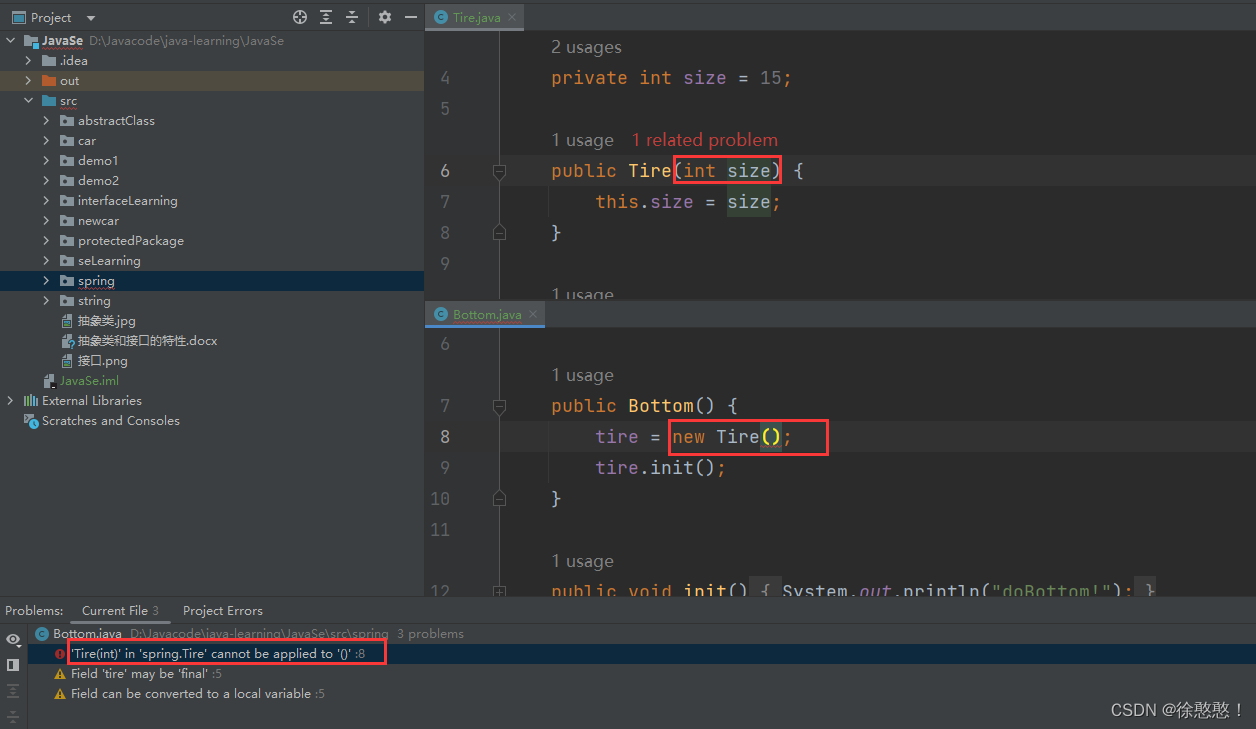Toggle eye view options in Problems panel
Screen dimensions: 1256x729
pyautogui.click(x=13, y=640)
